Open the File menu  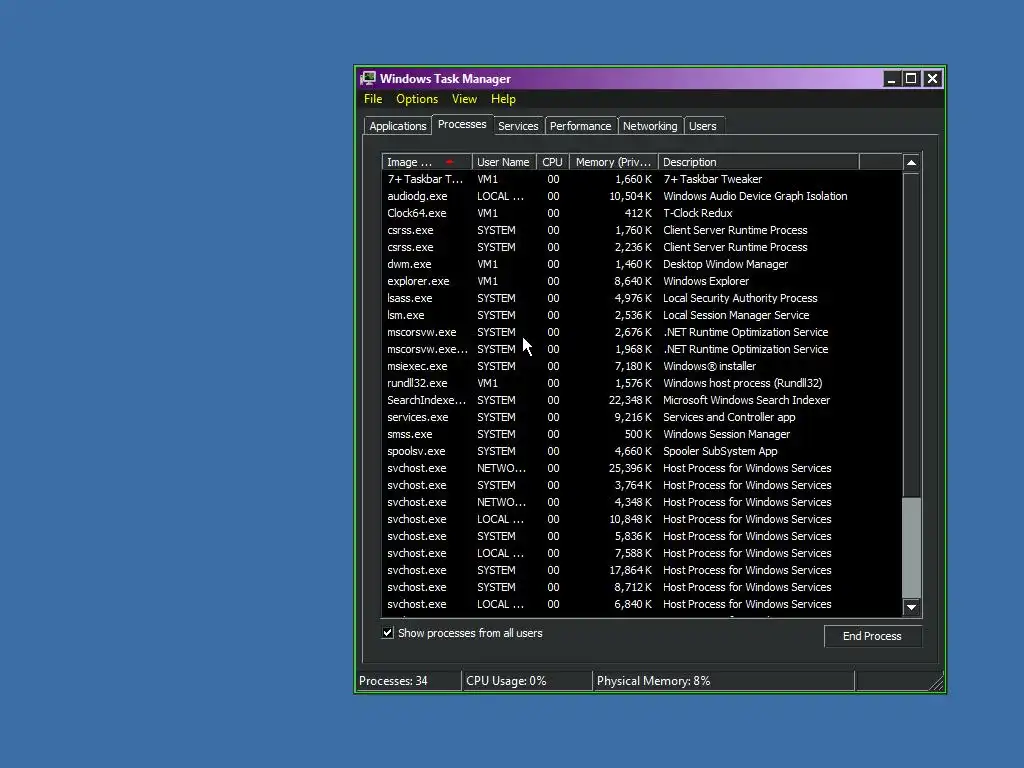click(373, 99)
